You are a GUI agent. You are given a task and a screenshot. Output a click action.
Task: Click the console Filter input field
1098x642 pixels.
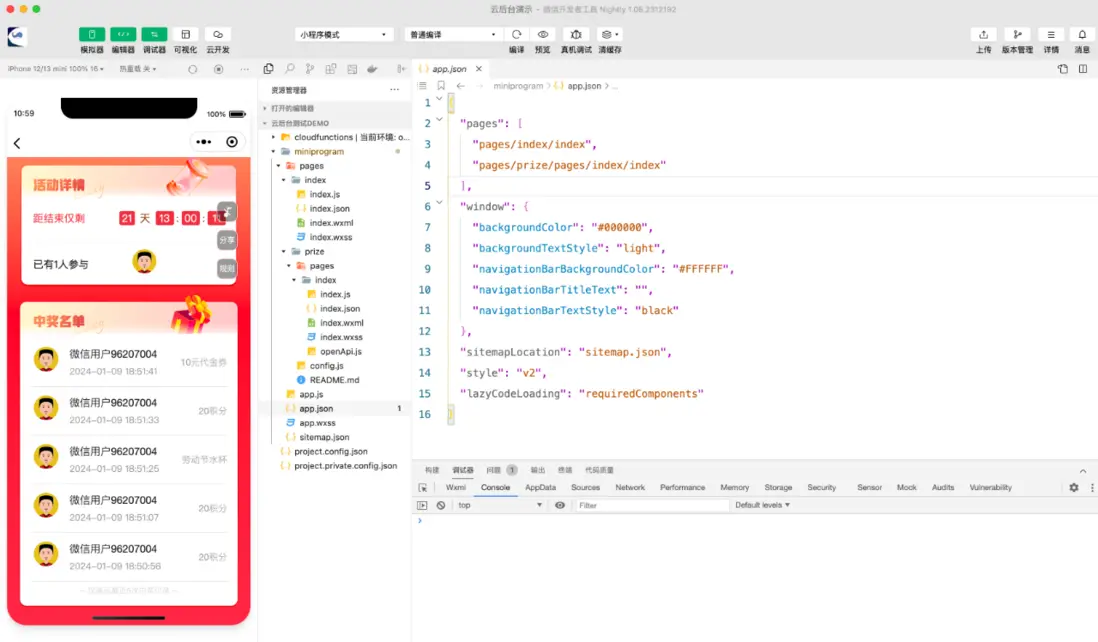click(x=652, y=505)
